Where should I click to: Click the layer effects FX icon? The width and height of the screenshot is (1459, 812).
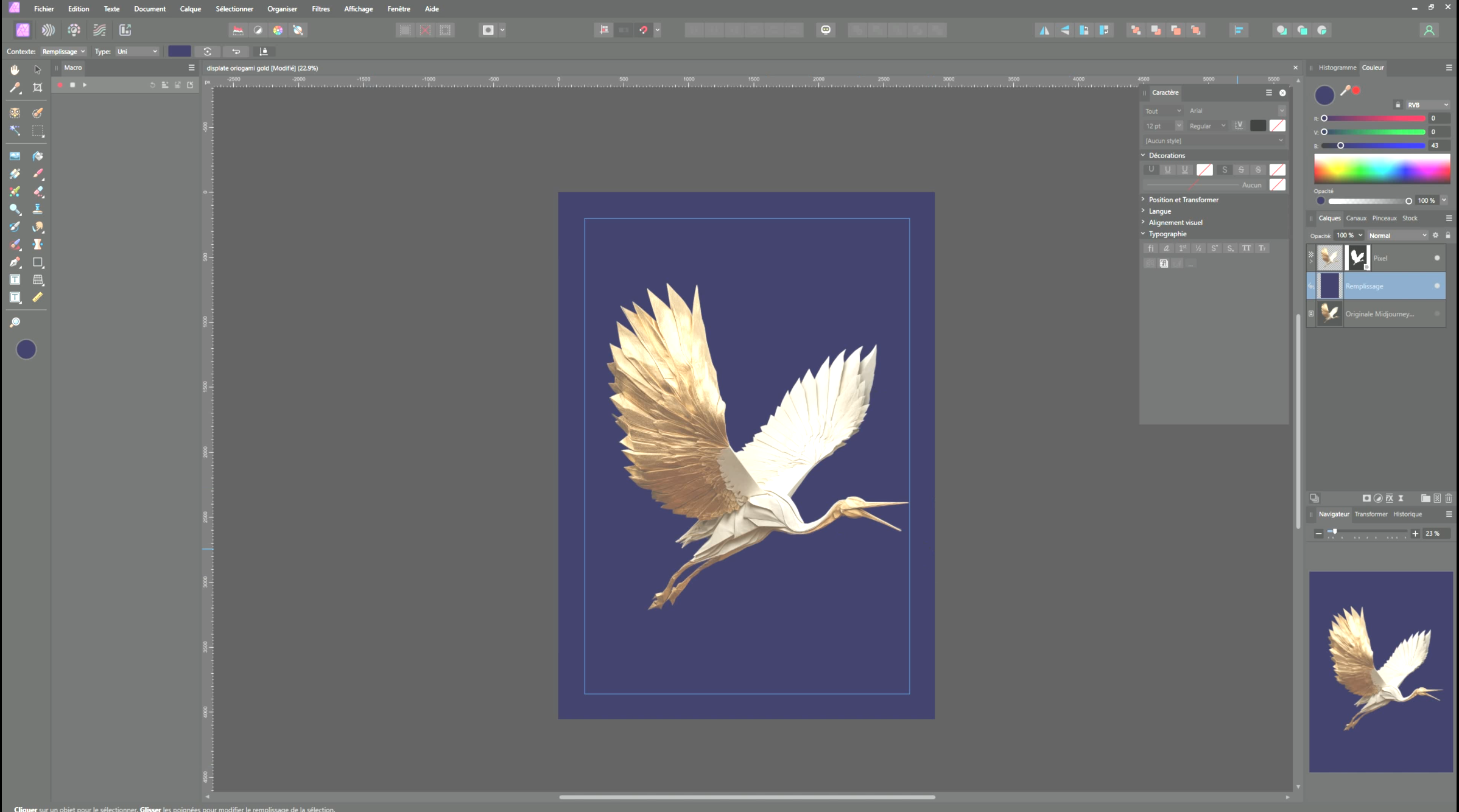tap(1390, 498)
